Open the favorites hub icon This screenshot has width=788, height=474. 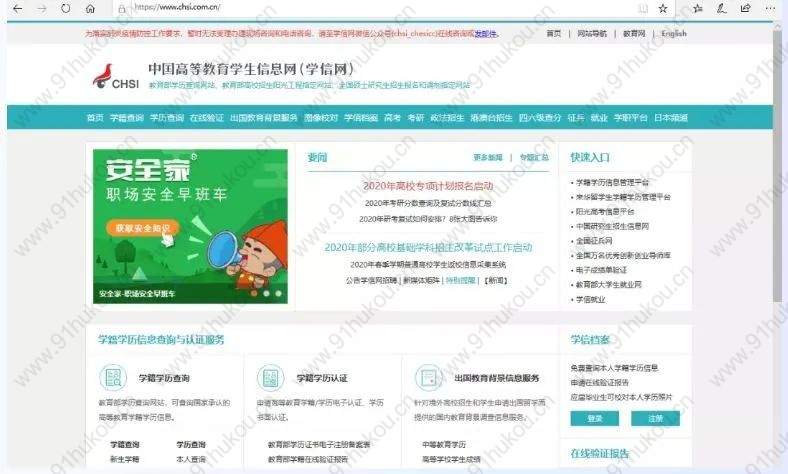[698, 9]
